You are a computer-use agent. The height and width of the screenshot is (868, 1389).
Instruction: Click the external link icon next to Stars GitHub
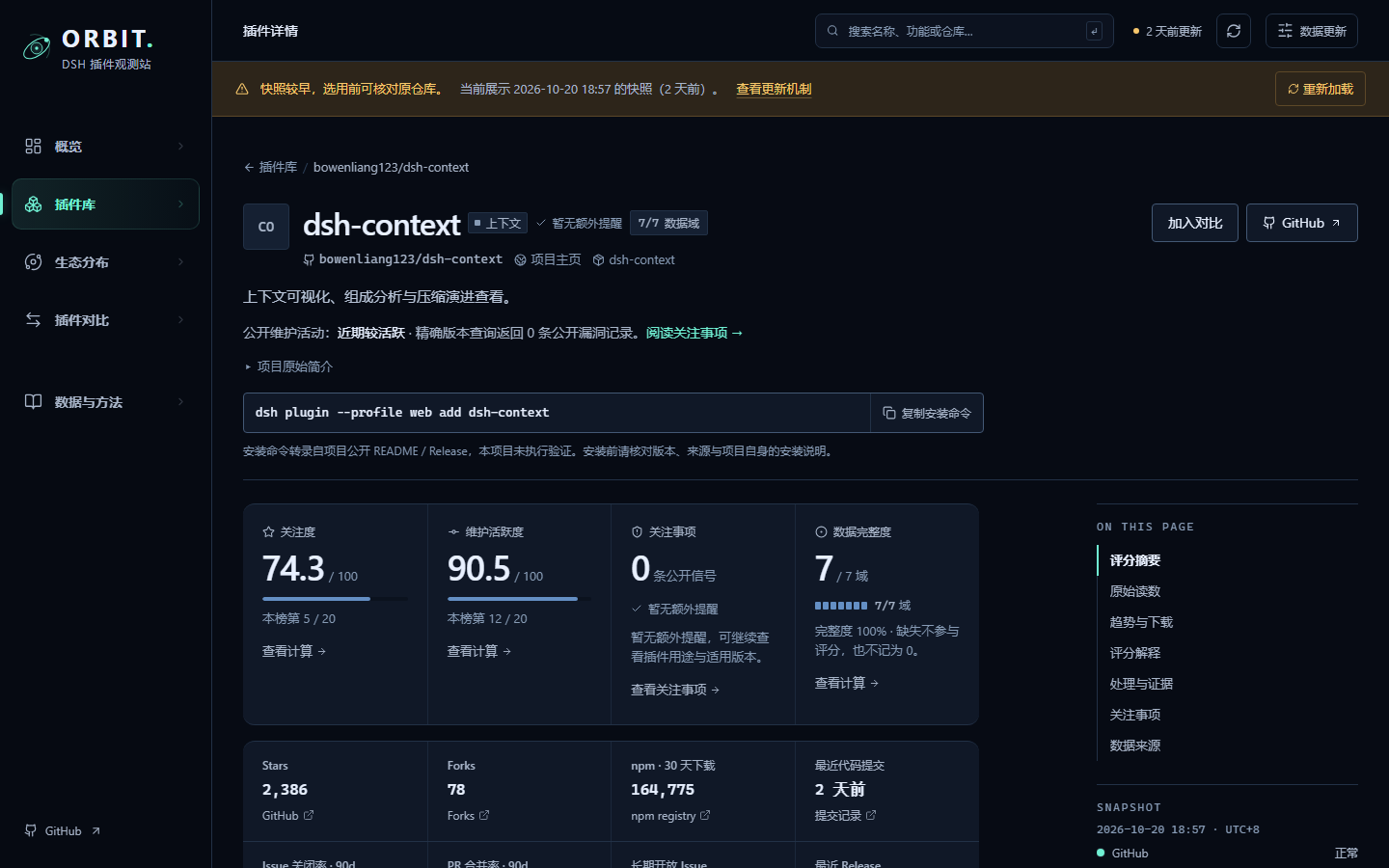pyautogui.click(x=309, y=815)
